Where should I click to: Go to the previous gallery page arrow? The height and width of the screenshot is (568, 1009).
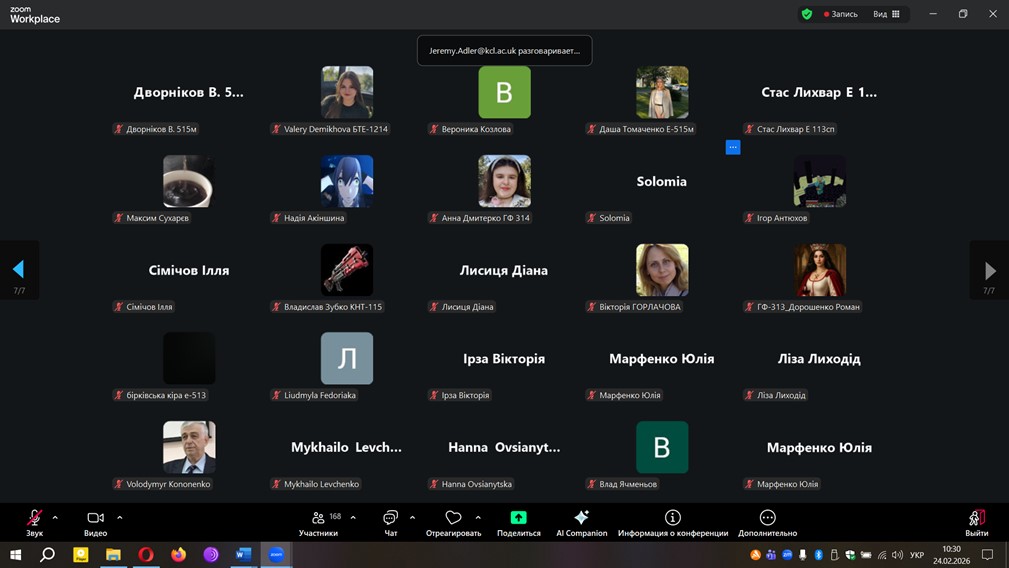click(18, 270)
